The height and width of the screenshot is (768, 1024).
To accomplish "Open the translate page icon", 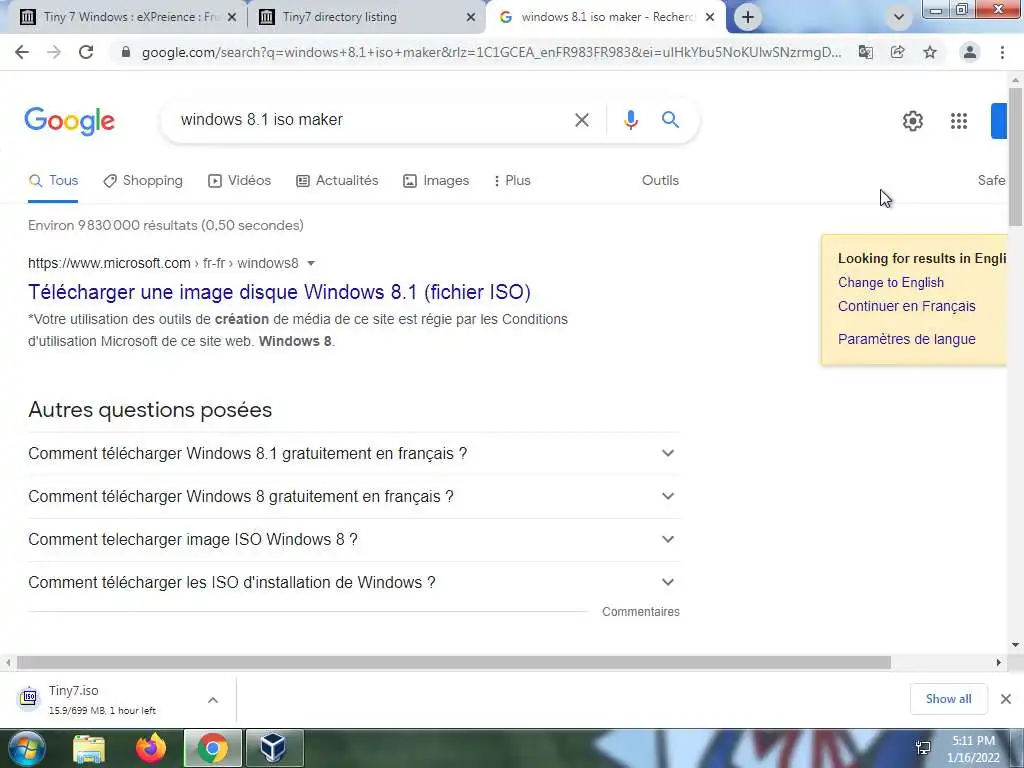I will pyautogui.click(x=866, y=52).
